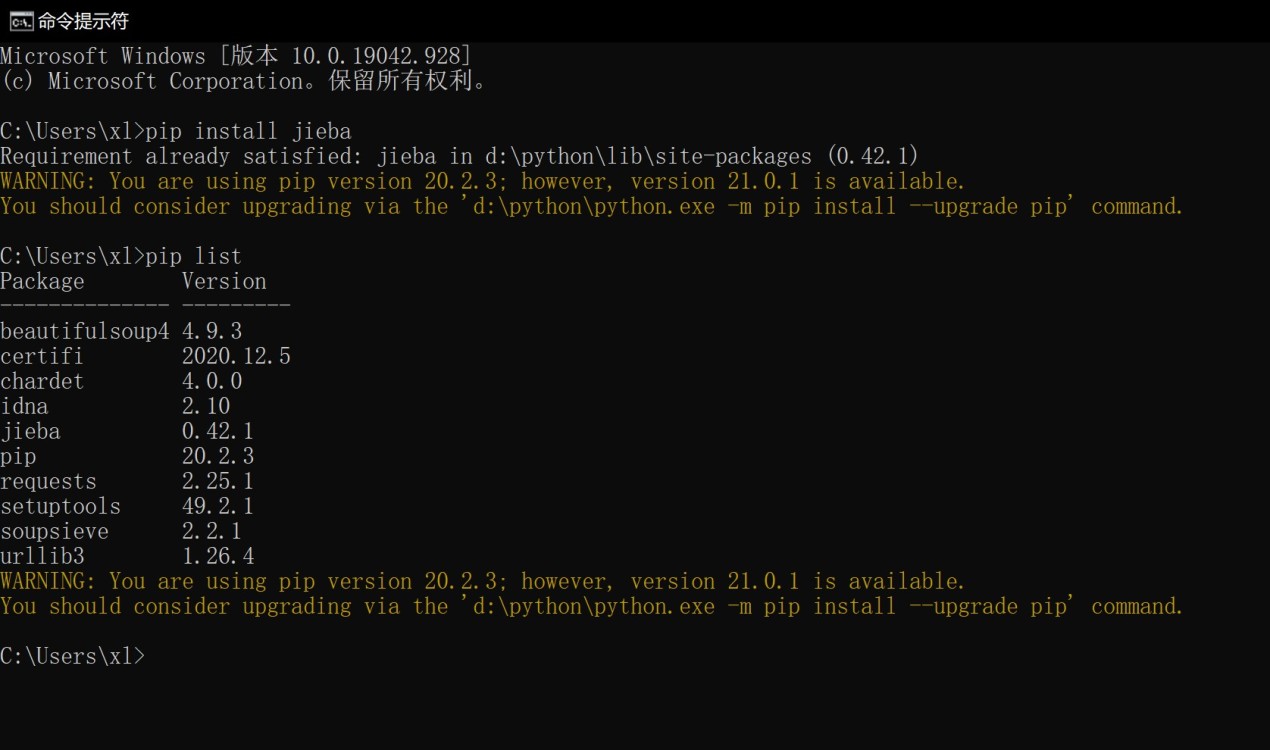
Task: Click the soupsieve package name
Action: coord(54,531)
